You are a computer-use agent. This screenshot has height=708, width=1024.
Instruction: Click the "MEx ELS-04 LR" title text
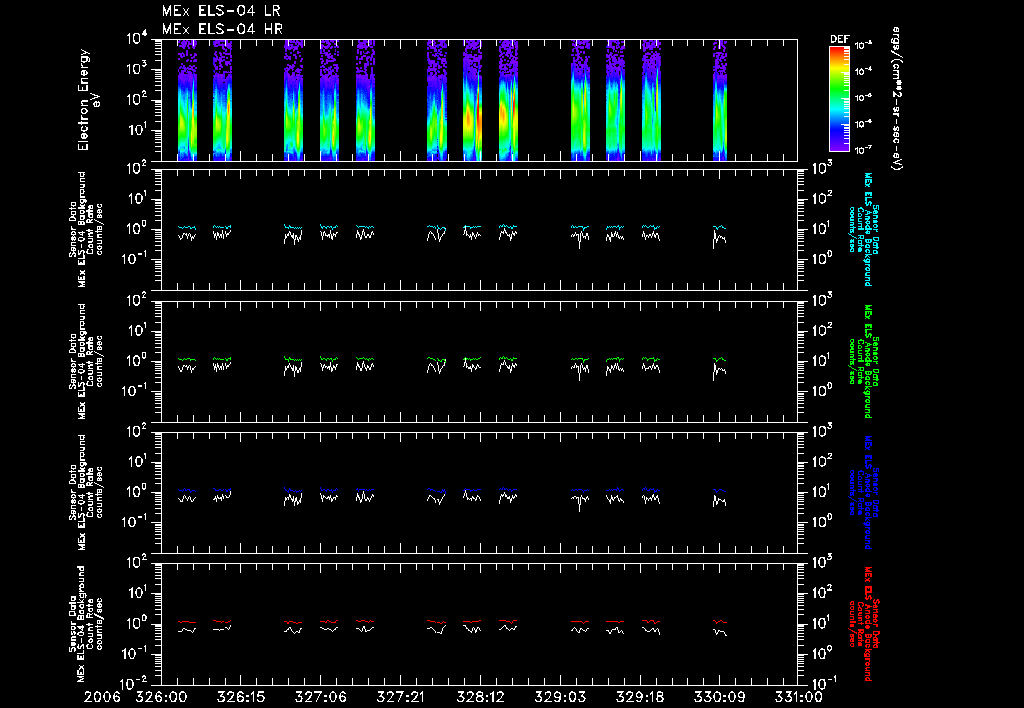tap(221, 11)
